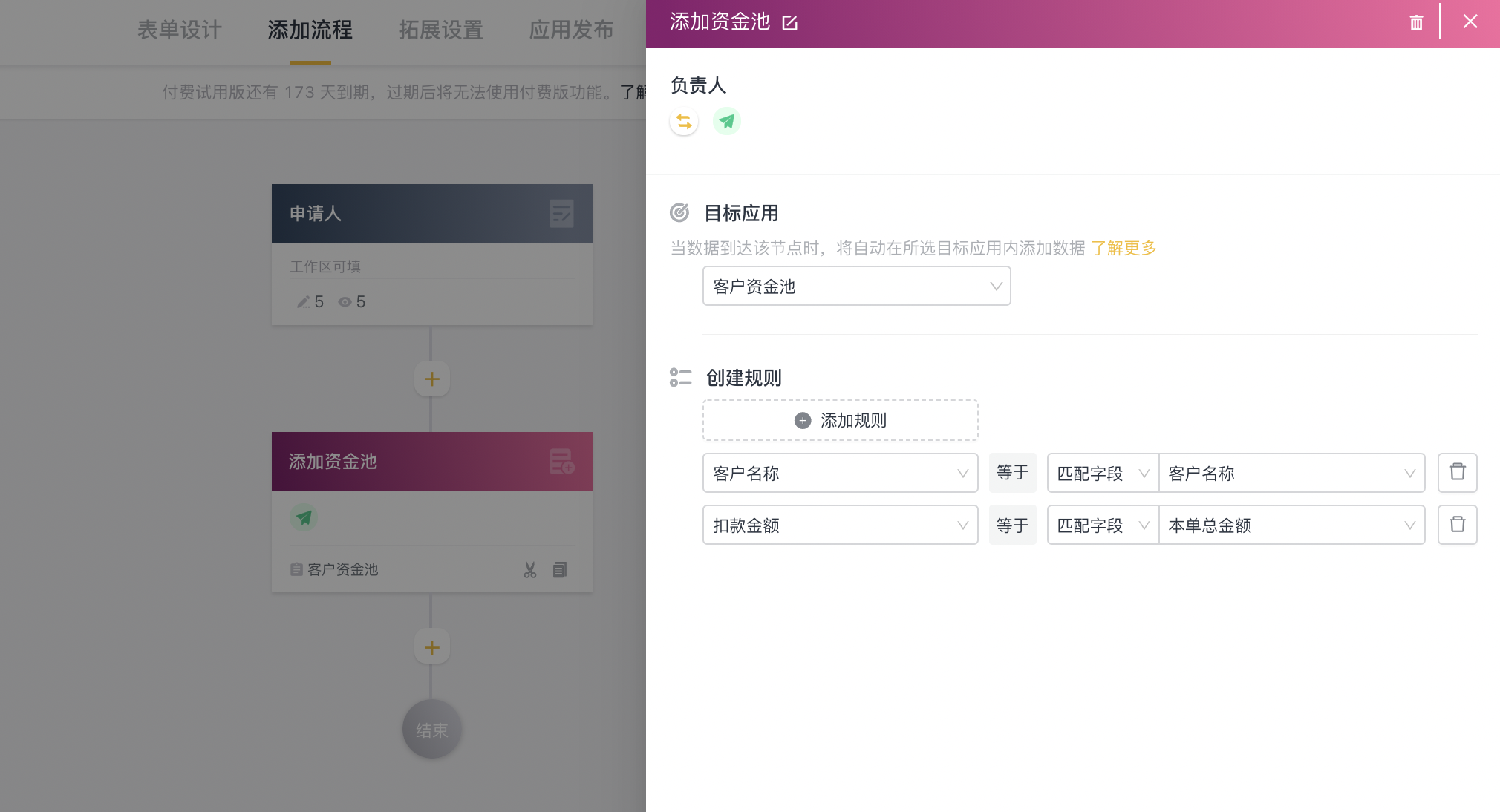Click the 目标应用 target icon
The width and height of the screenshot is (1500, 812).
(x=679, y=213)
